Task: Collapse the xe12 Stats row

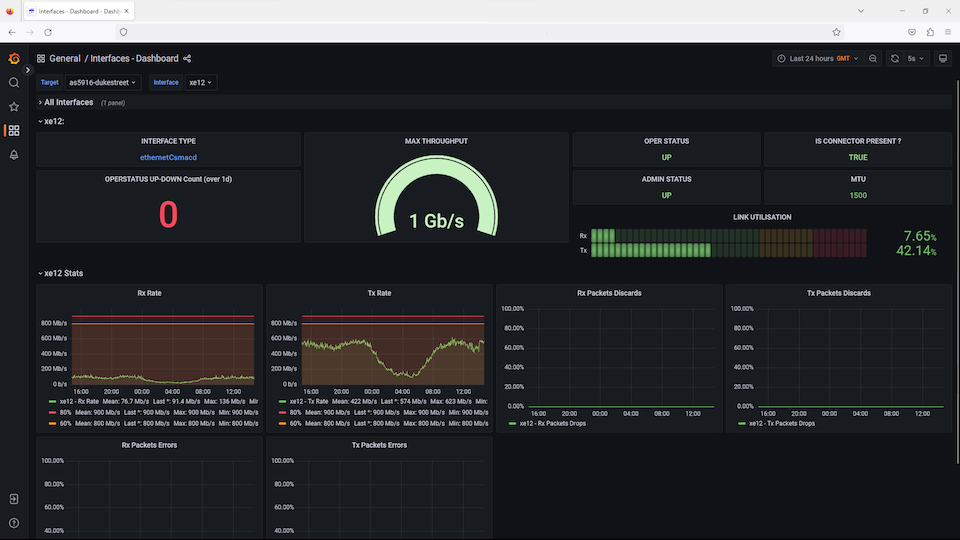Action: [61, 273]
